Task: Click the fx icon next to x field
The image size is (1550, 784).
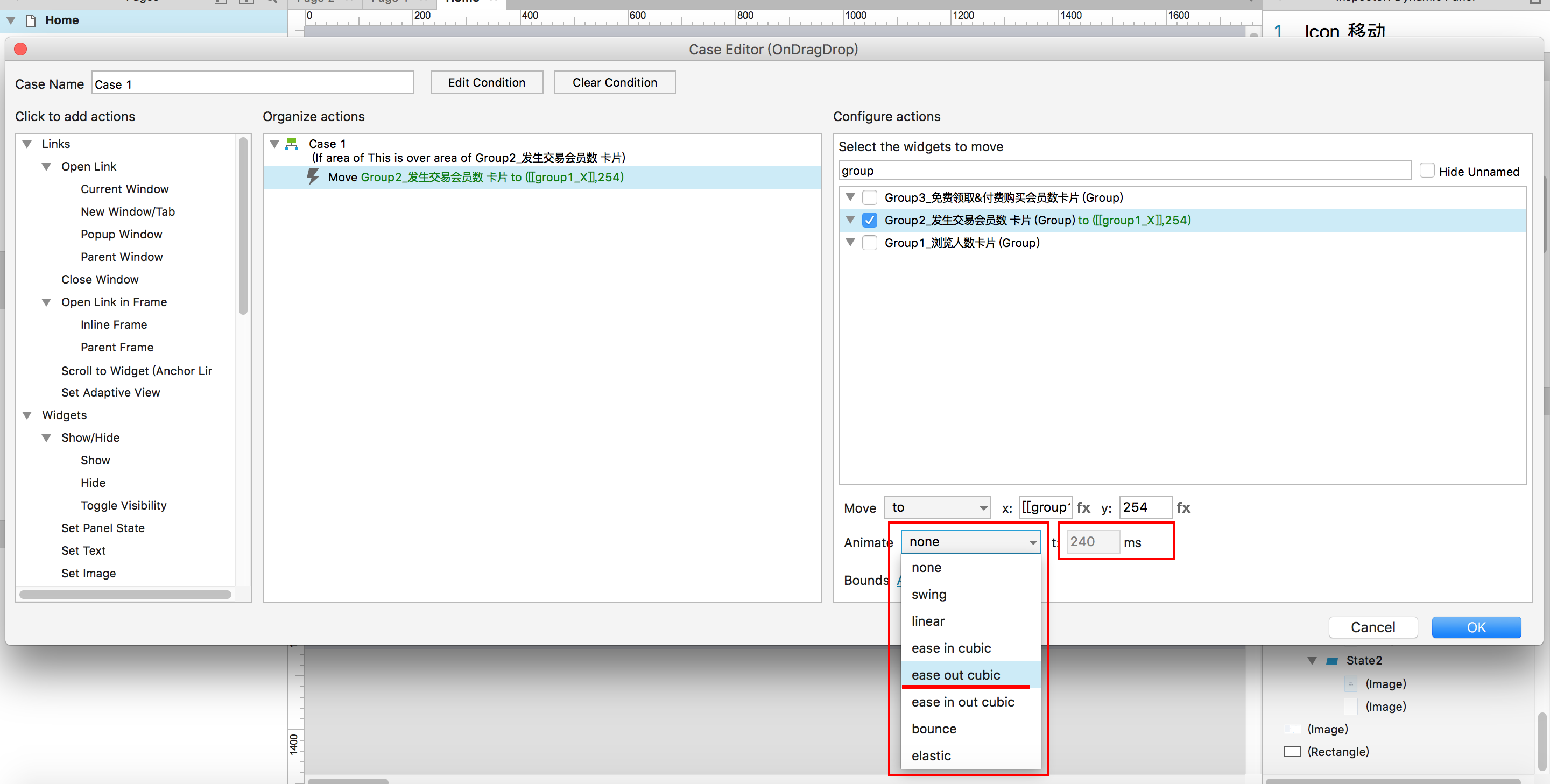Action: coord(1083,507)
